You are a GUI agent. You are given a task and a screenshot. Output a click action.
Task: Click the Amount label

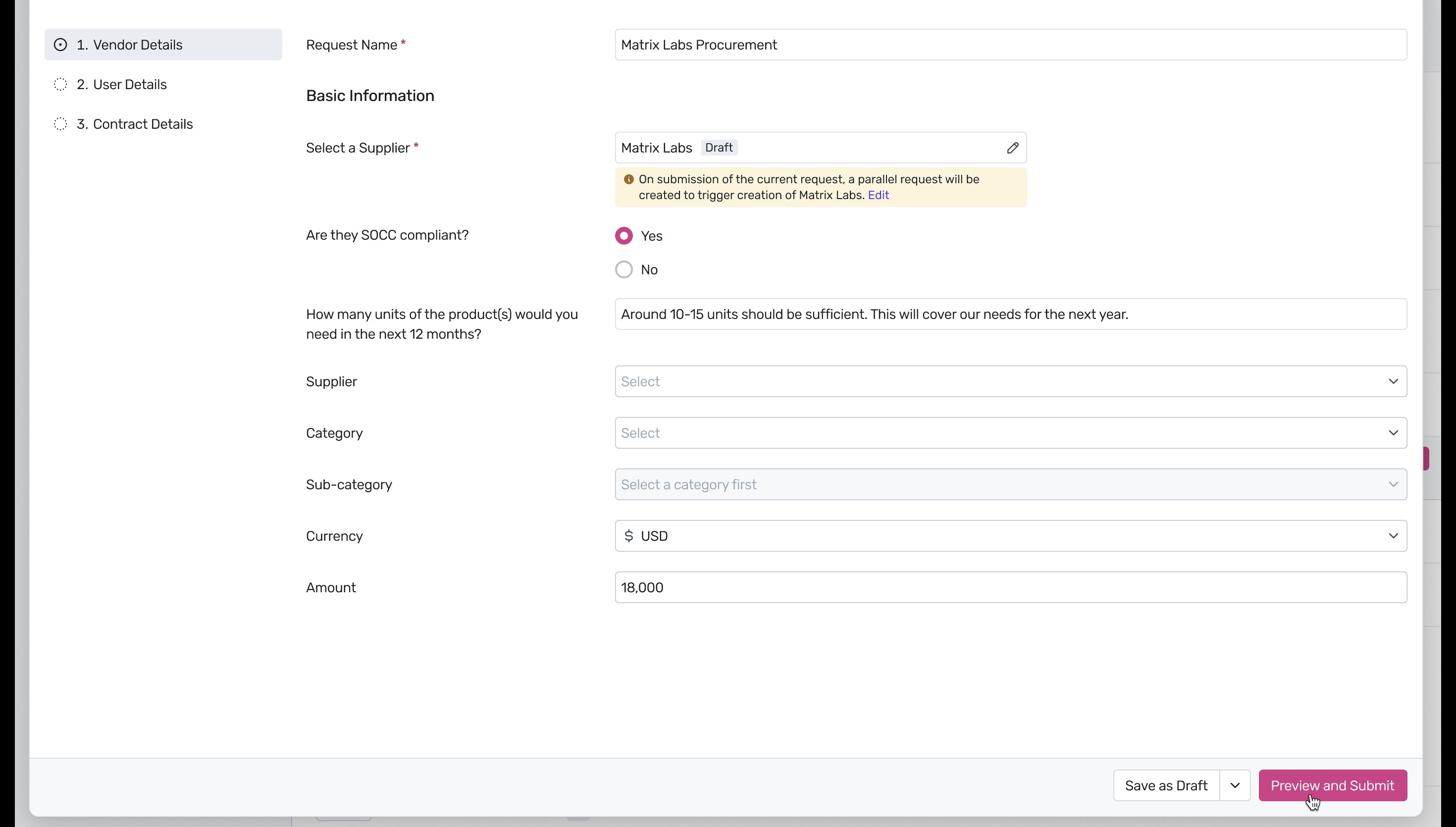click(x=331, y=587)
